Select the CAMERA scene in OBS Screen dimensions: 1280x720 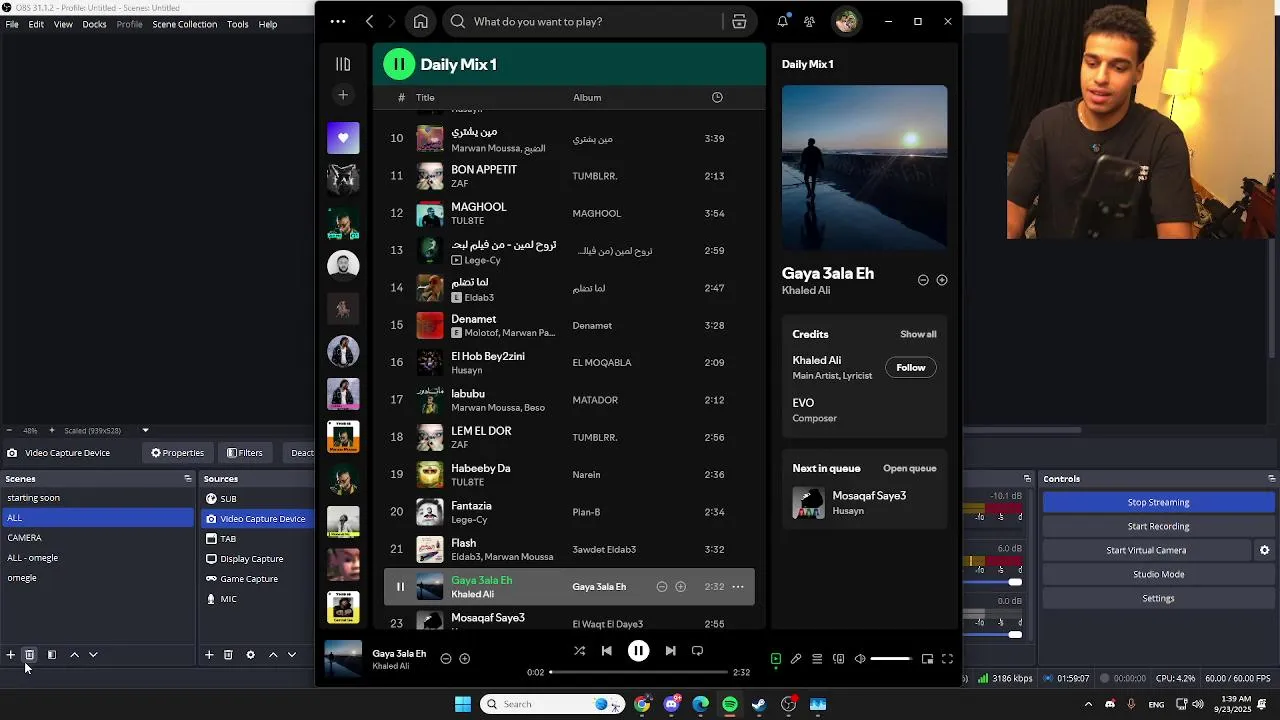coord(97,538)
